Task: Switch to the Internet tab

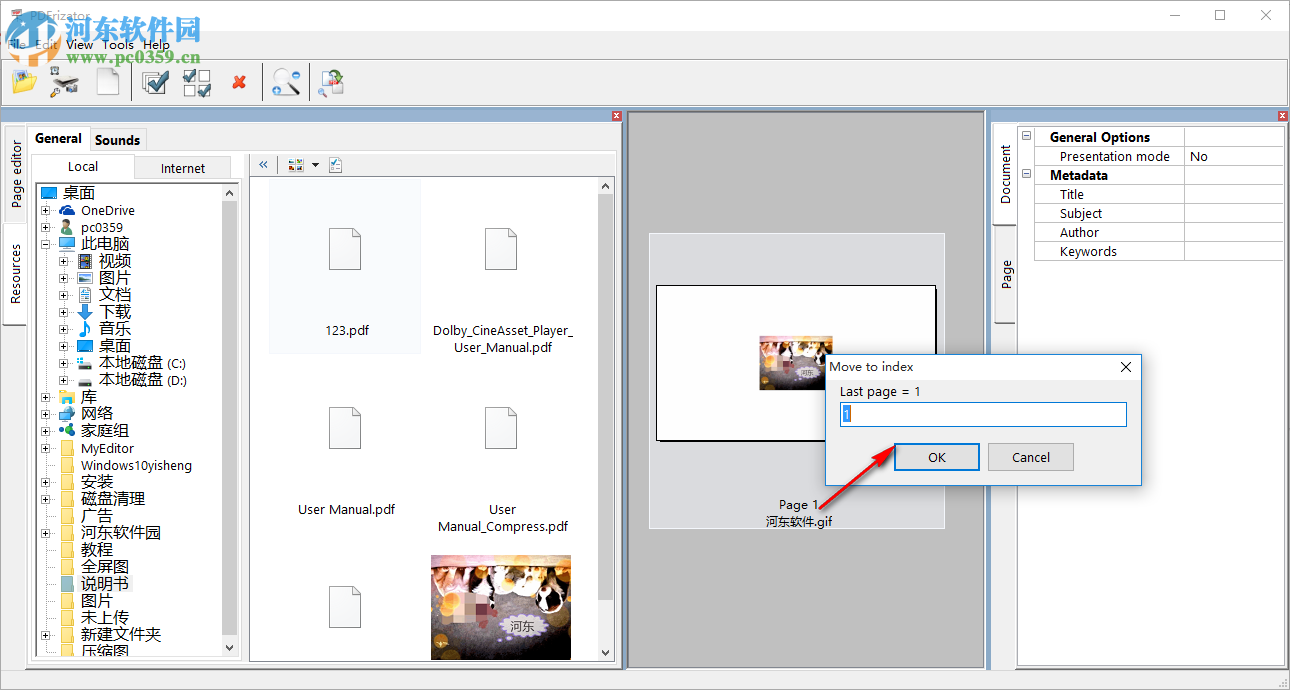Action: 183,168
